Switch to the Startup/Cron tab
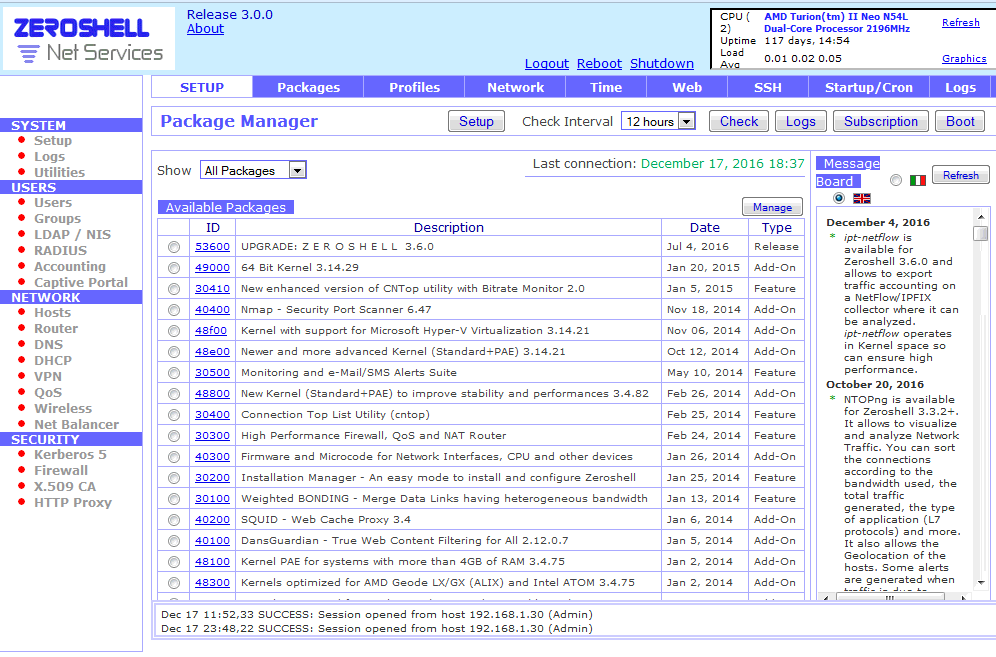This screenshot has height=657, width=996. pyautogui.click(x=868, y=87)
